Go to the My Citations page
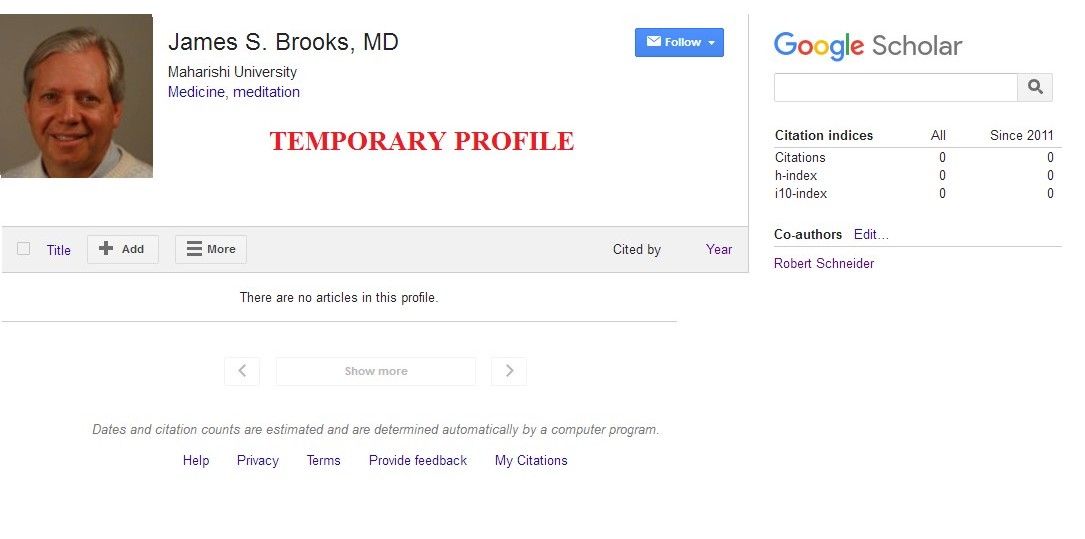 tap(531, 460)
